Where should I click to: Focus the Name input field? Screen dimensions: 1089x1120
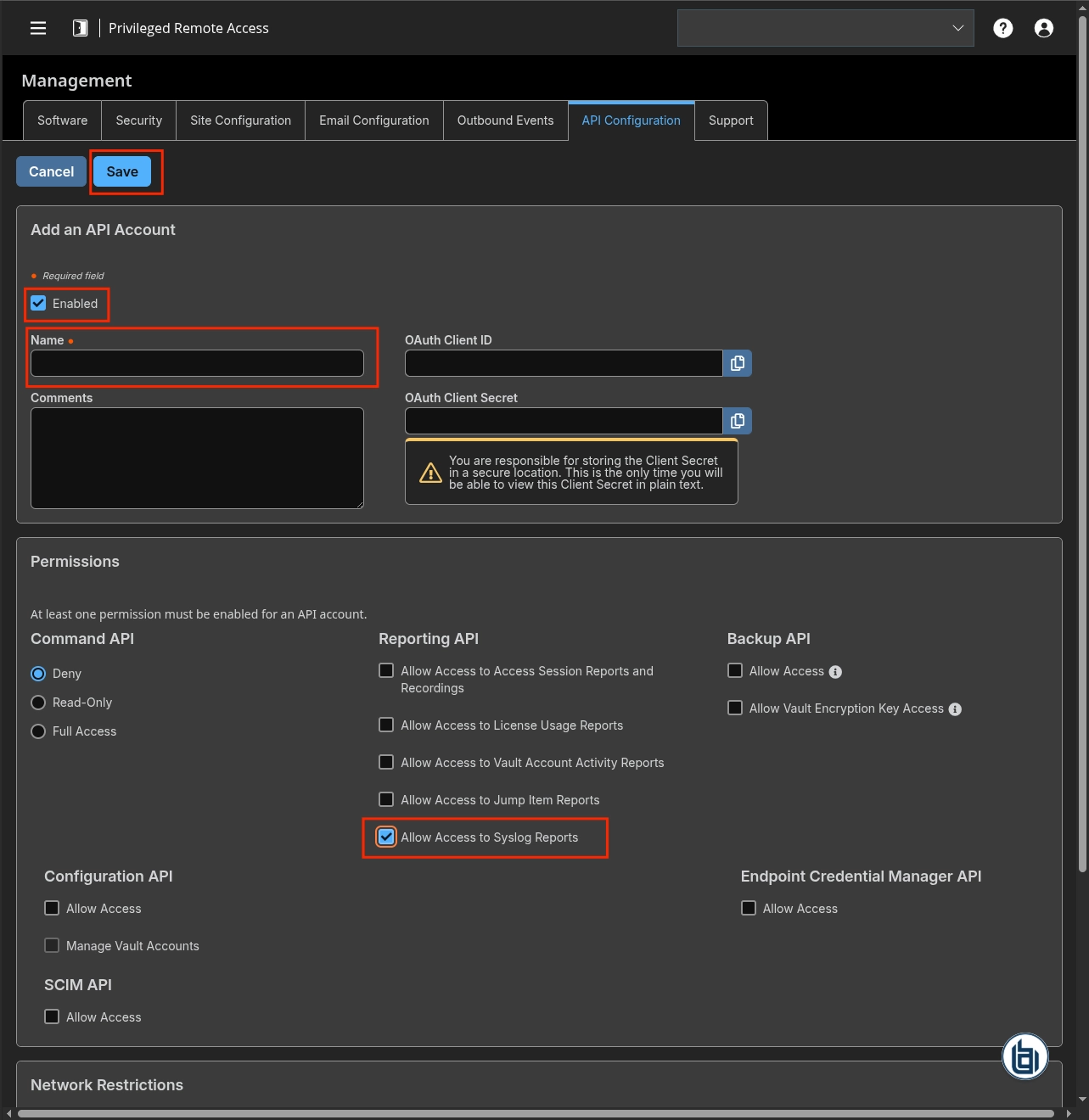pyautogui.click(x=197, y=363)
